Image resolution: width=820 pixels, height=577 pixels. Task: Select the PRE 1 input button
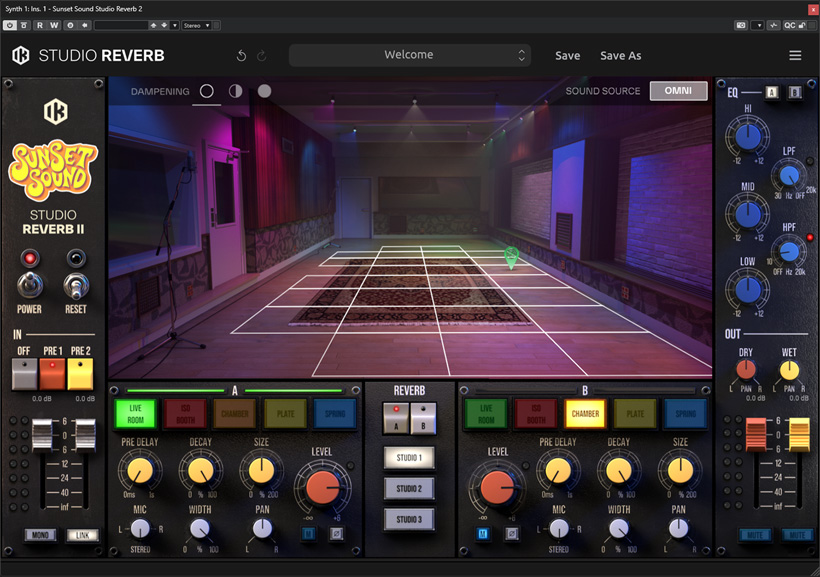[52, 374]
